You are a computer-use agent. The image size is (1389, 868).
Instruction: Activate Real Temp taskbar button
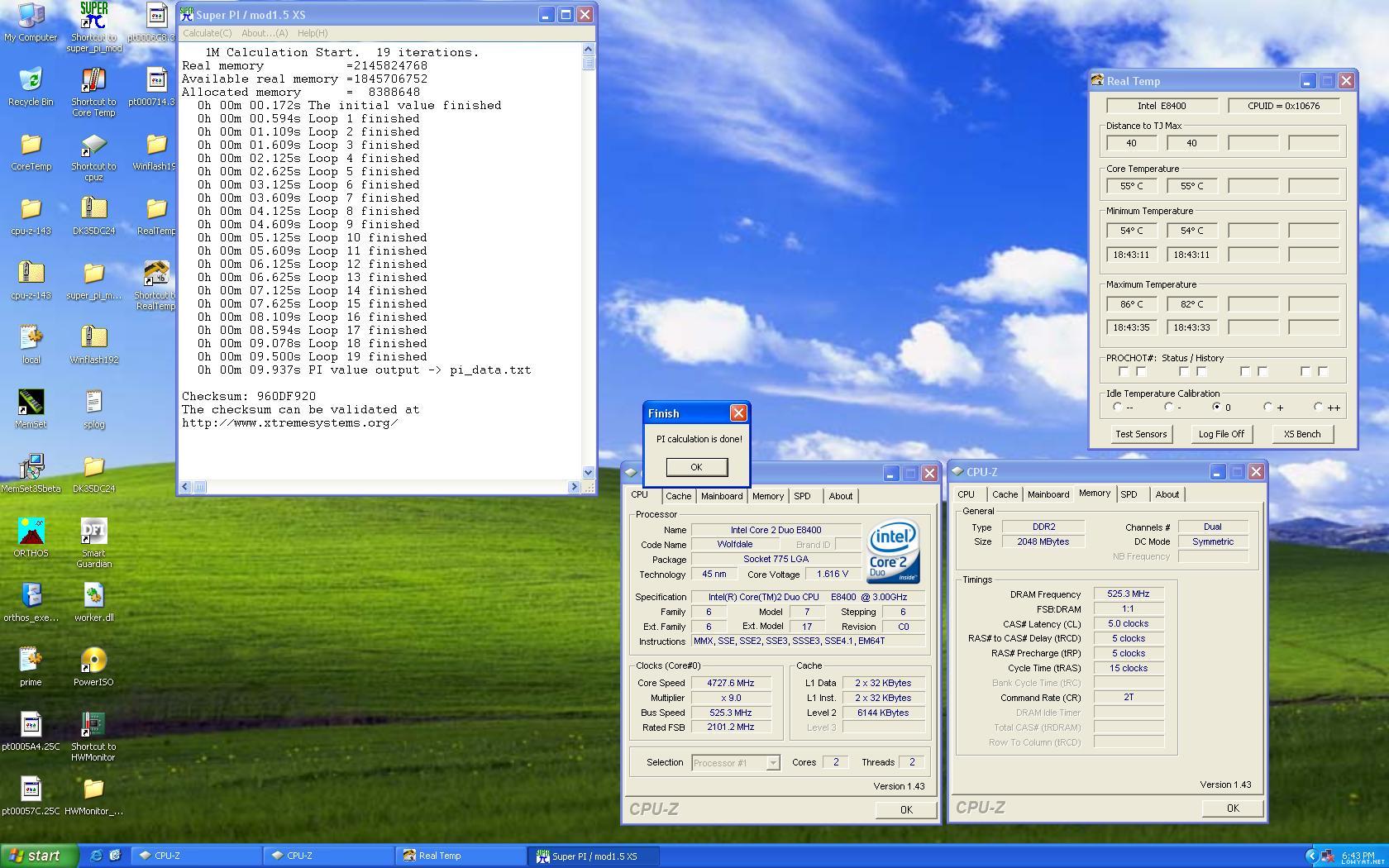(x=461, y=856)
